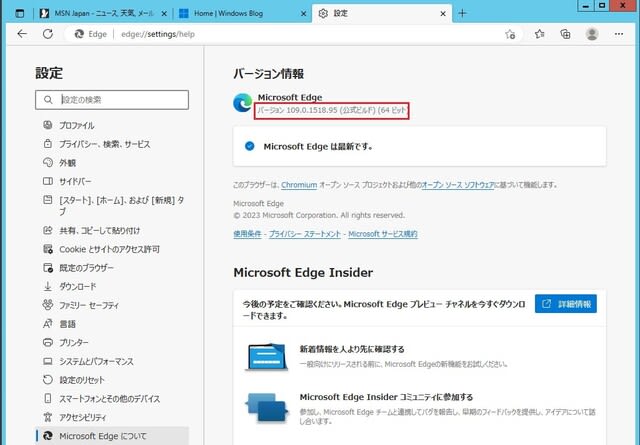
Task: Add this page to favorites star
Action: (x=510, y=34)
